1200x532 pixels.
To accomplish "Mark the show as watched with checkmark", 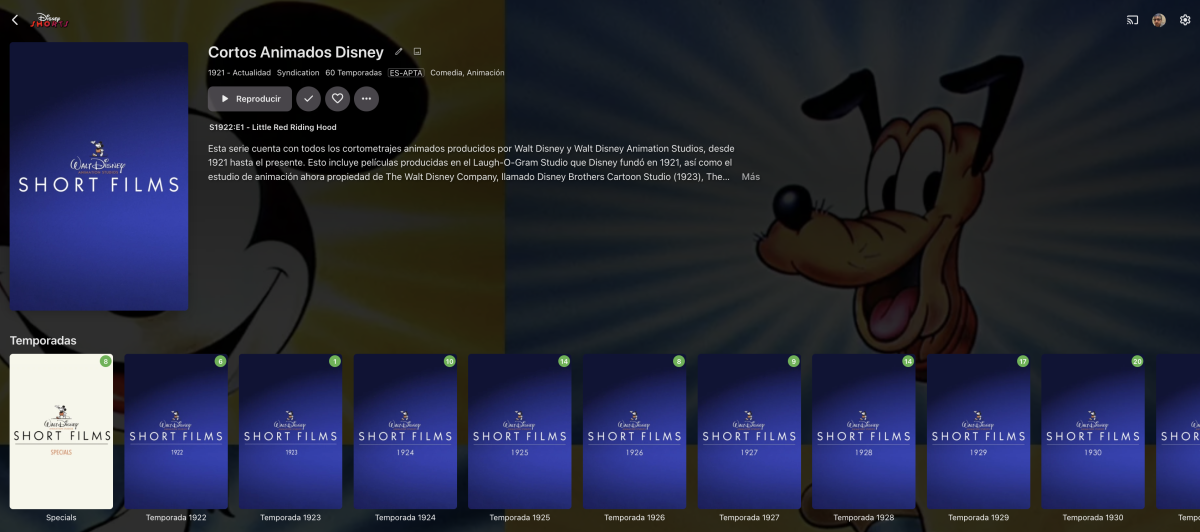I will pos(309,99).
